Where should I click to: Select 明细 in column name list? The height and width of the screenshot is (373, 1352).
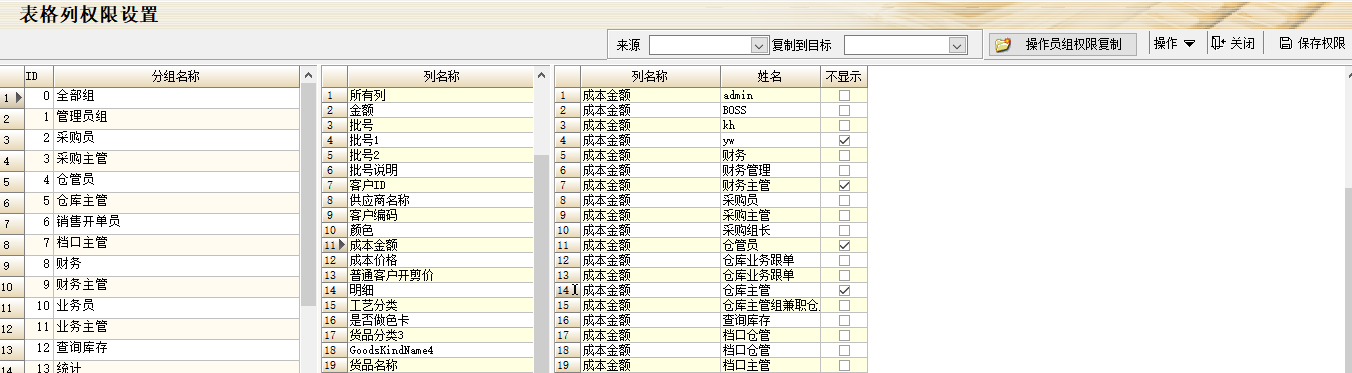441,290
